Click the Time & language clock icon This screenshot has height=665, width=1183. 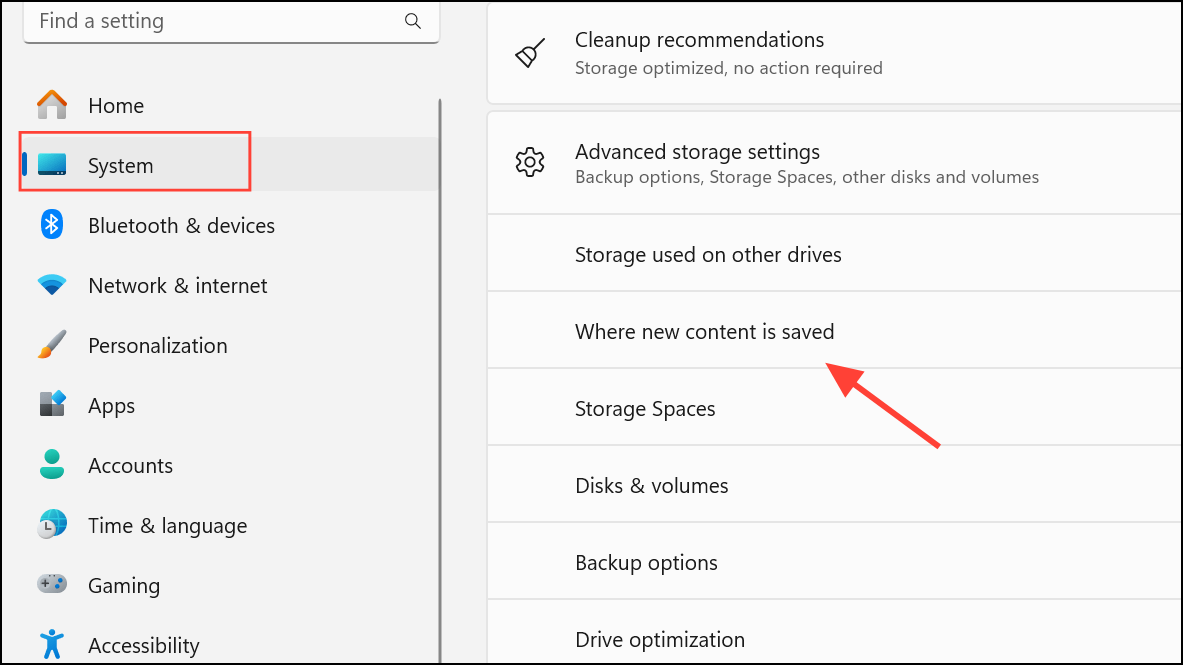(x=52, y=525)
